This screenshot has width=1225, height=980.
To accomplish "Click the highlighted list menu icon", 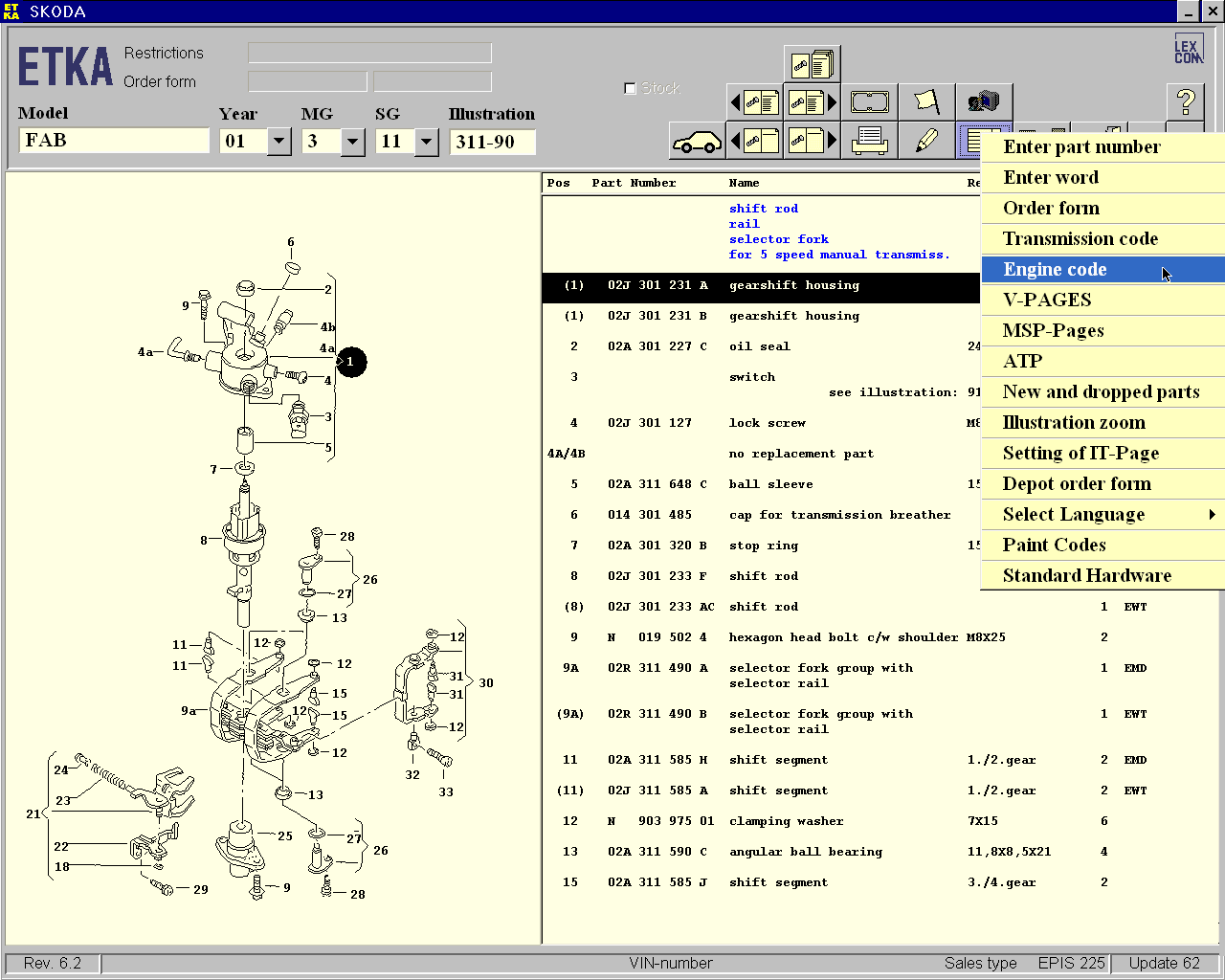I will 971,141.
